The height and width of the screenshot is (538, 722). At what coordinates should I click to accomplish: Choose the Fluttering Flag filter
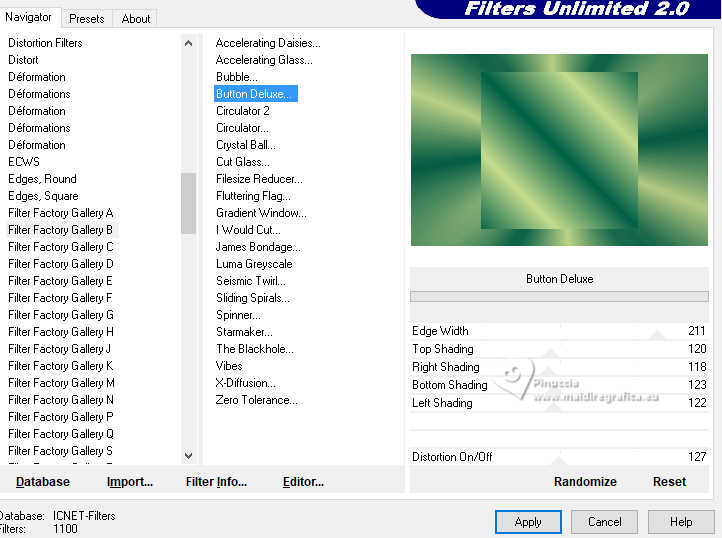tap(253, 196)
